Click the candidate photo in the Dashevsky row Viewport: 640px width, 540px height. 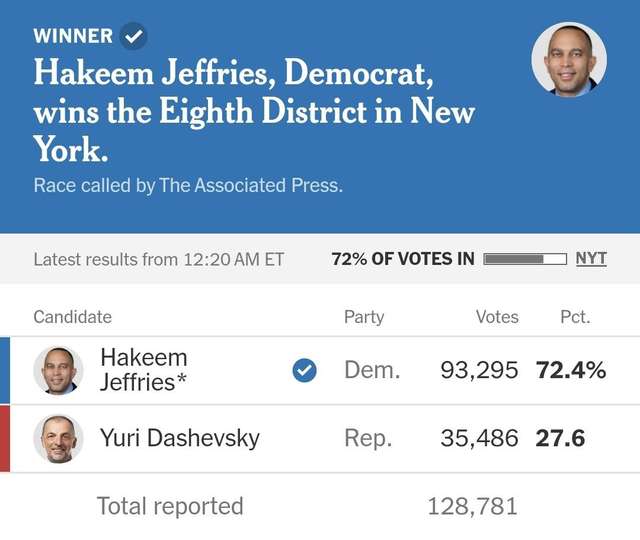[58, 438]
